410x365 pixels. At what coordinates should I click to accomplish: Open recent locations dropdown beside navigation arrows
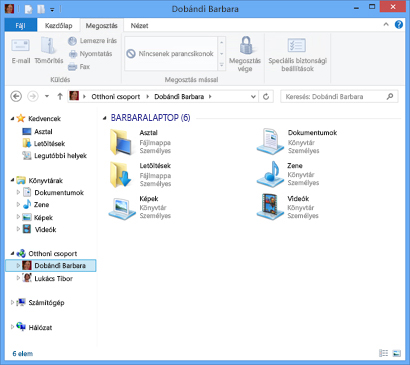pyautogui.click(x=47, y=97)
